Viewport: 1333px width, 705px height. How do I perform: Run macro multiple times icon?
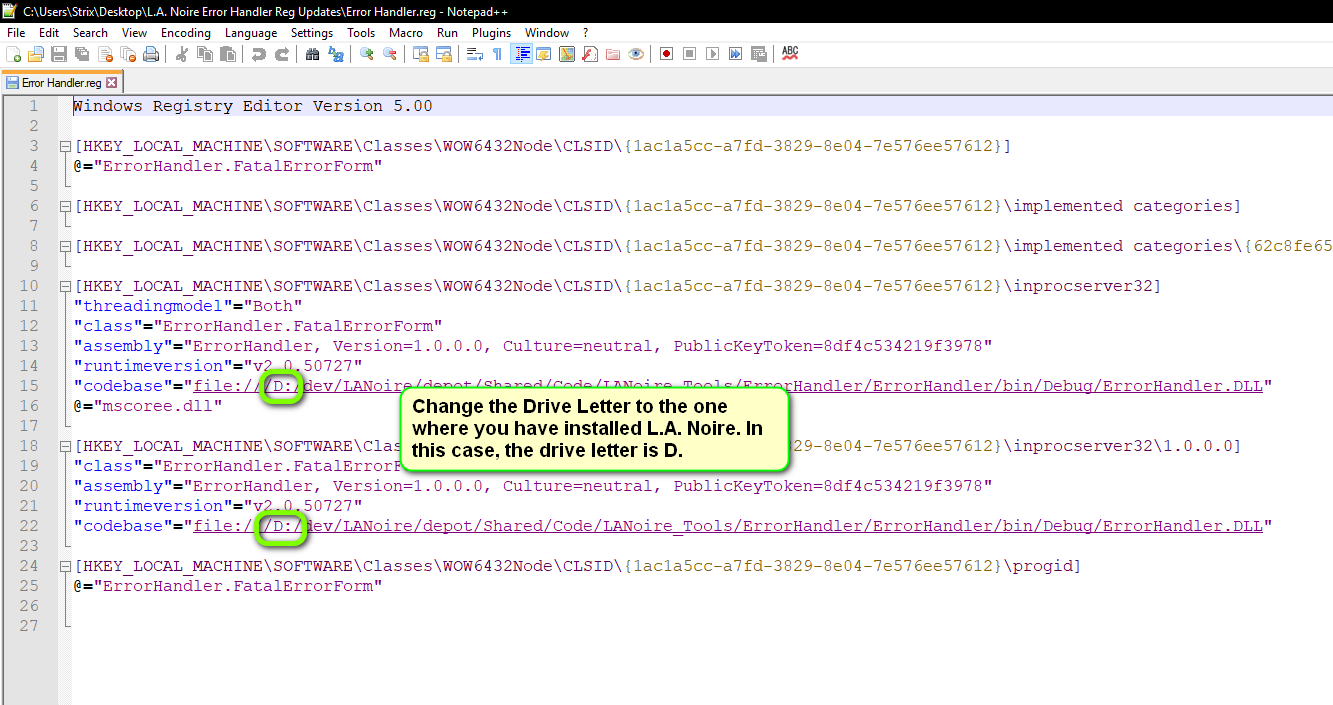tap(735, 54)
